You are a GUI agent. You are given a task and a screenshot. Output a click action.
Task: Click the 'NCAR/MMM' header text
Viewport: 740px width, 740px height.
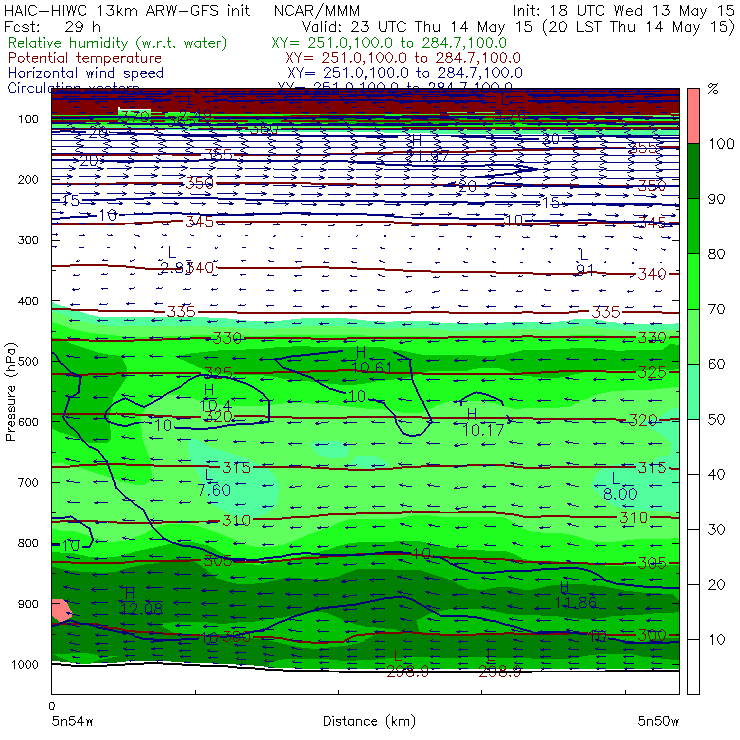(x=317, y=11)
